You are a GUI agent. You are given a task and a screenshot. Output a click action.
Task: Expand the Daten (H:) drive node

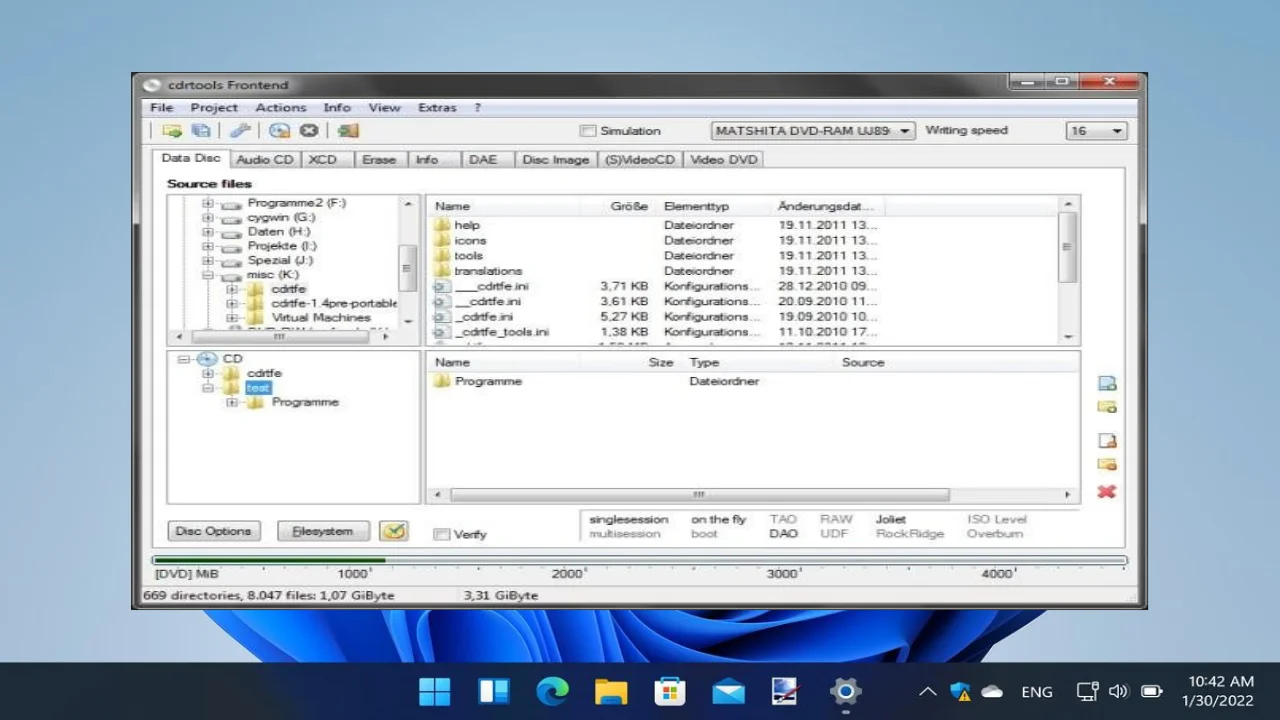pyautogui.click(x=208, y=231)
